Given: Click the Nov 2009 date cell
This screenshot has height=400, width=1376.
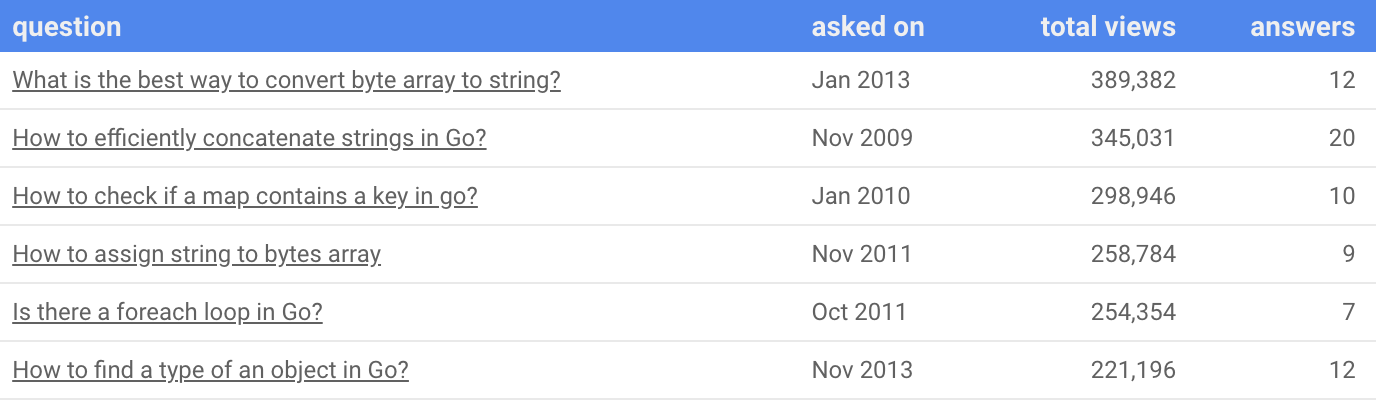Looking at the screenshot, I should 862,139.
